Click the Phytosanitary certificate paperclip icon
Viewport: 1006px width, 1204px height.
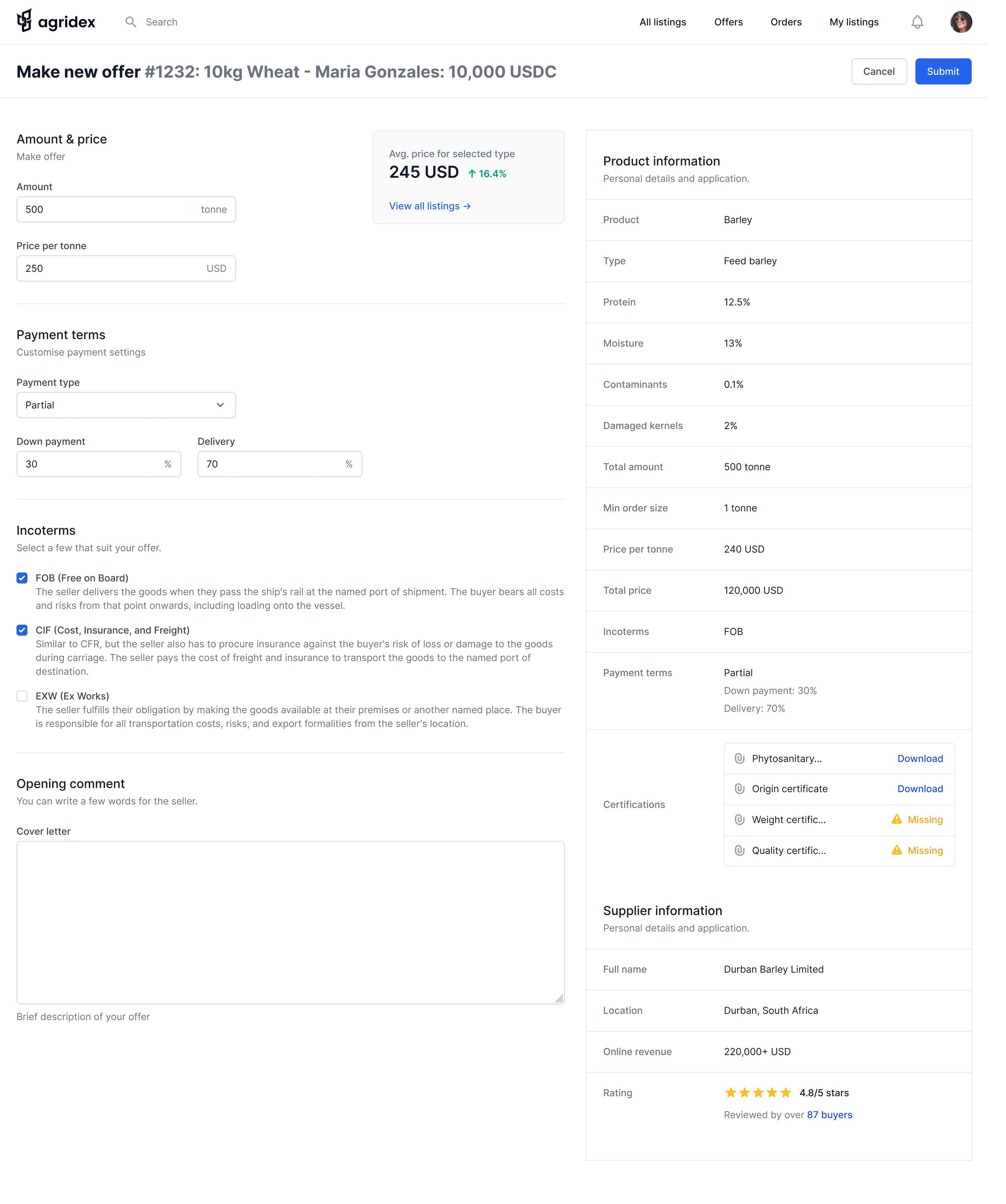739,759
